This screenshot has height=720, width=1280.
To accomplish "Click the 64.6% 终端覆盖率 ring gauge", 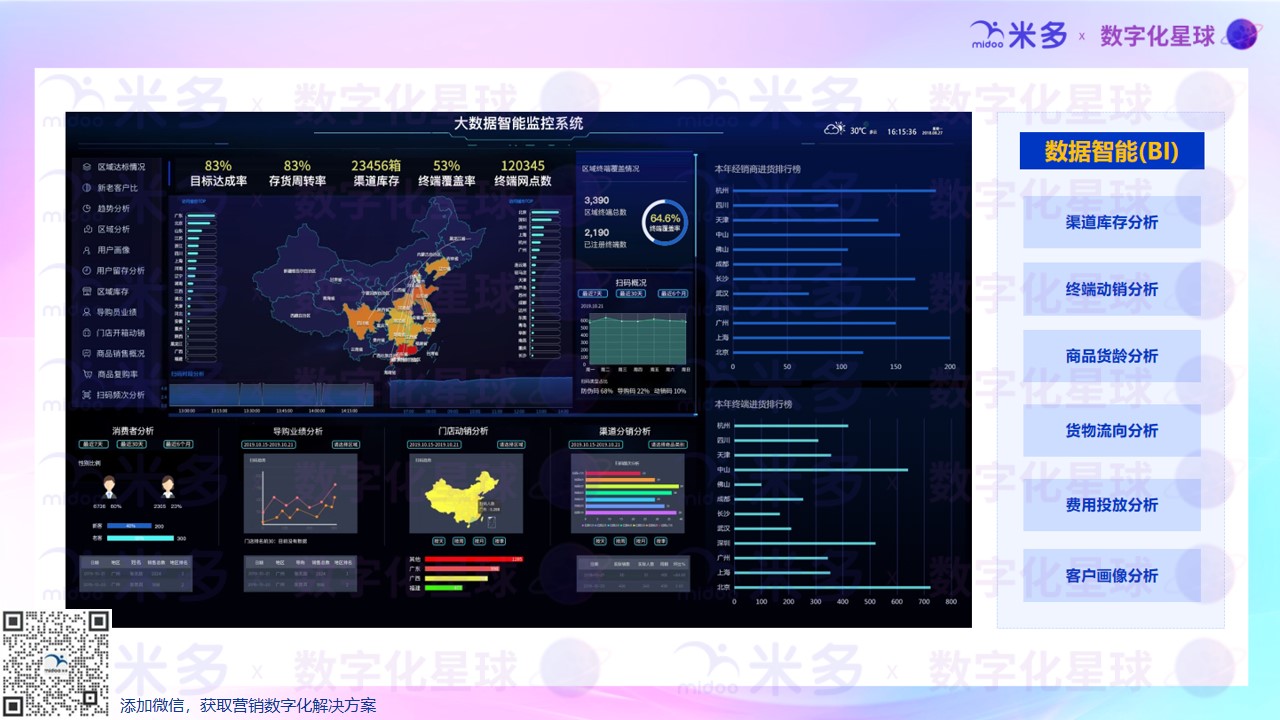I will tap(665, 222).
